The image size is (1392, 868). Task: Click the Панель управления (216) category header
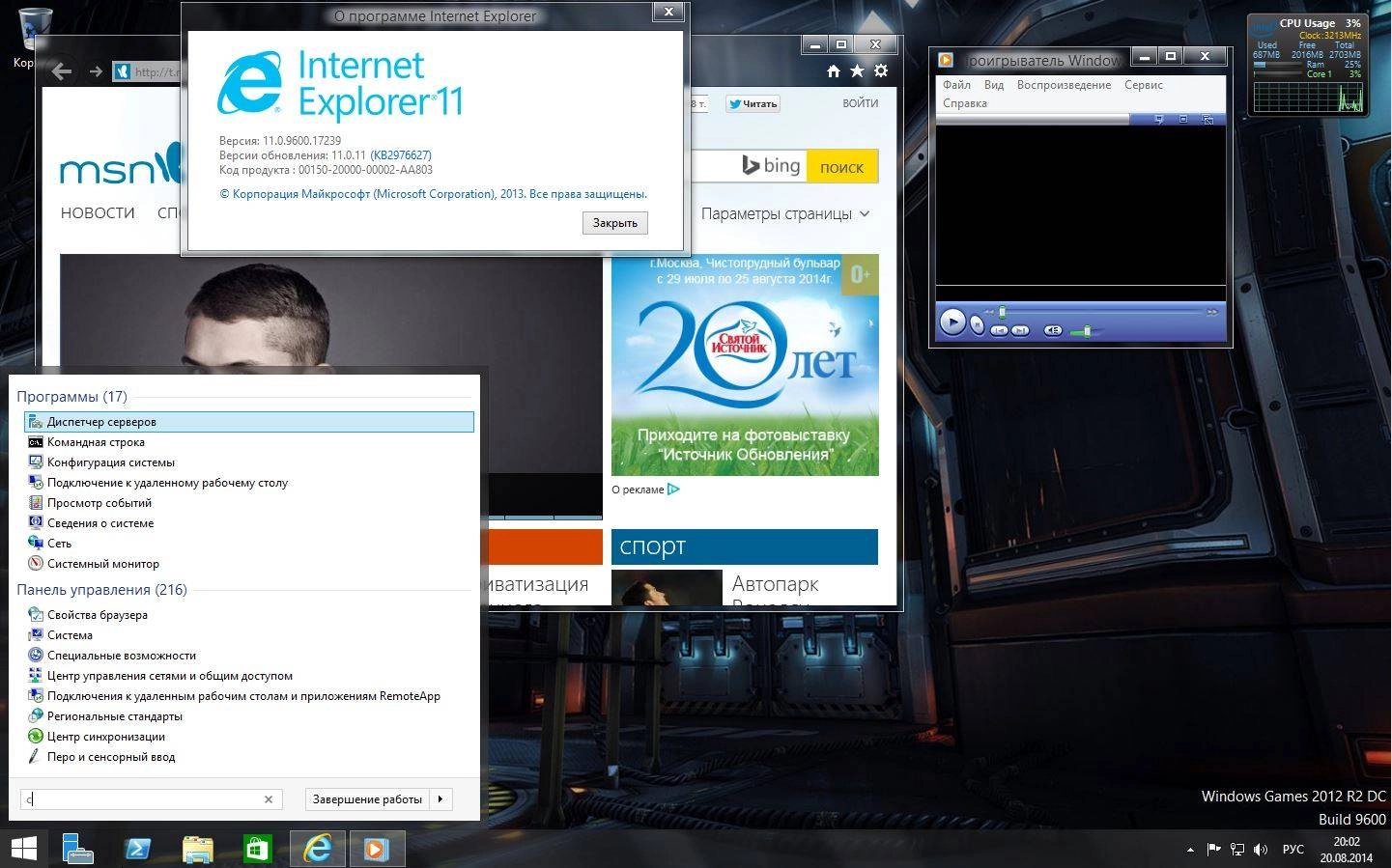pyautogui.click(x=101, y=590)
